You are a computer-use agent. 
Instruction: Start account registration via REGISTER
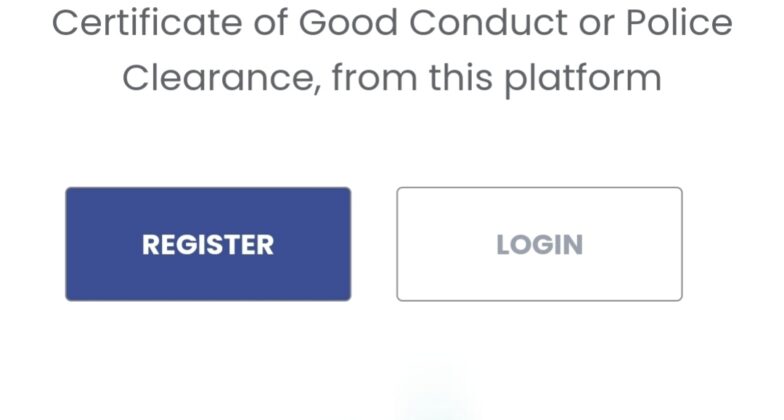(x=208, y=244)
